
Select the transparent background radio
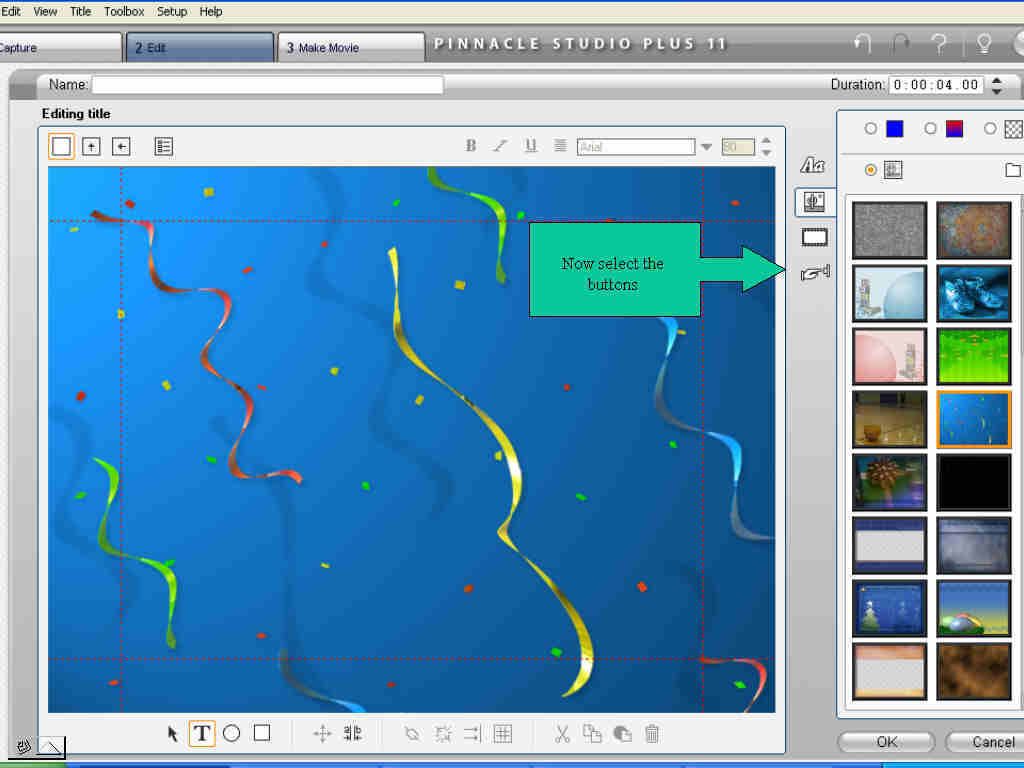coord(990,129)
